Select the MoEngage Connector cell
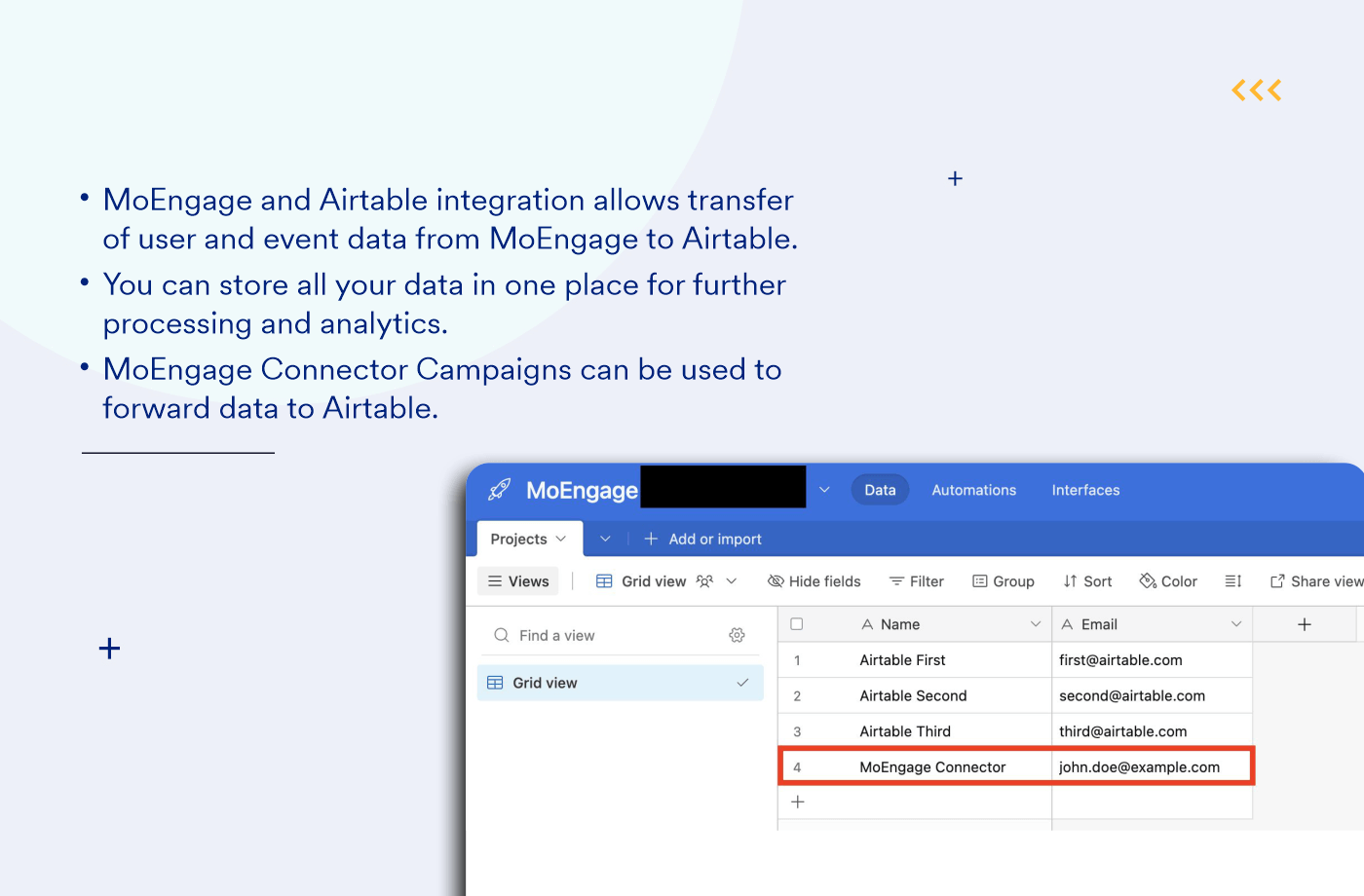Viewport: 1364px width, 896px height. click(x=932, y=767)
